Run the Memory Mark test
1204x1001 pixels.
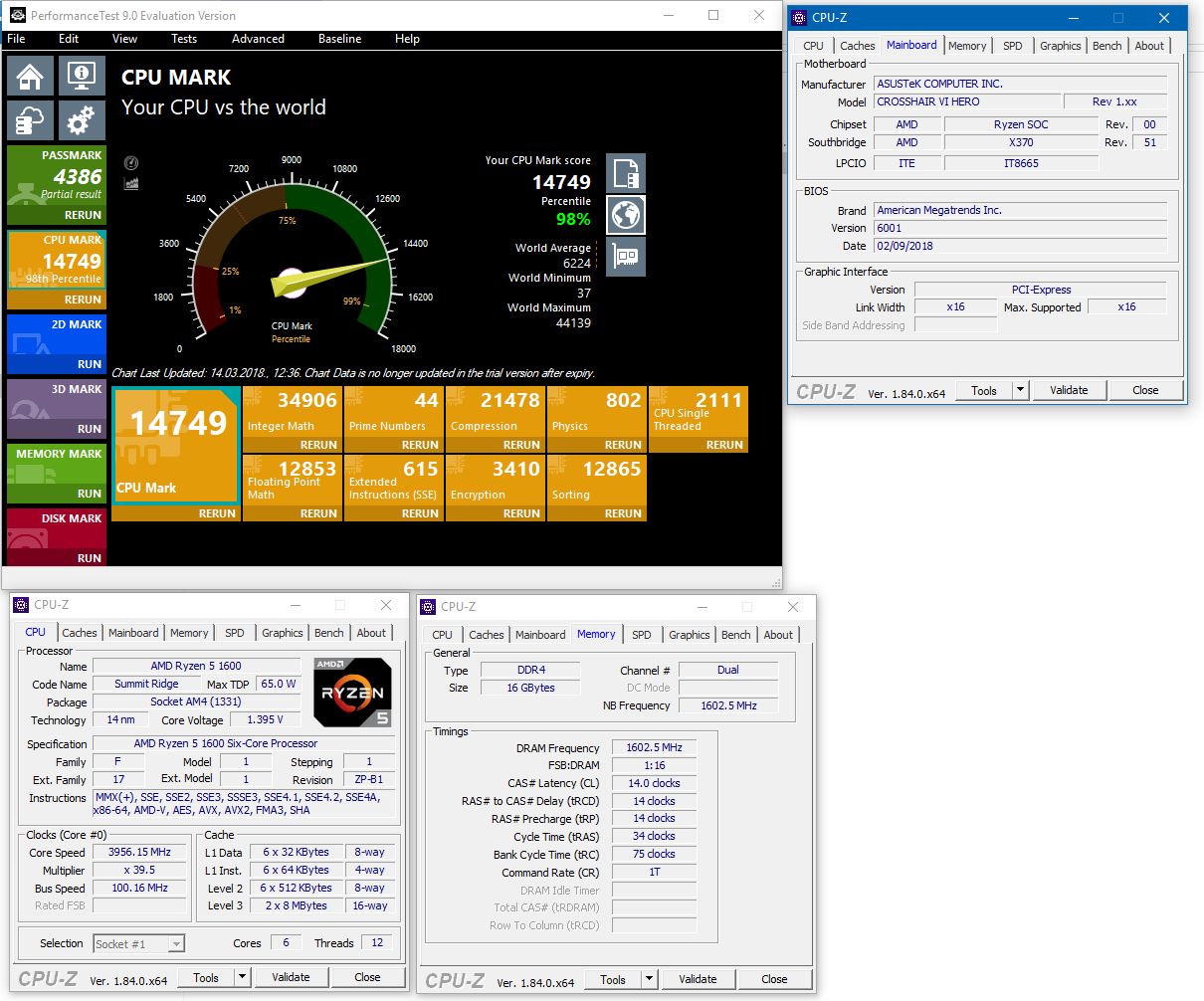(x=90, y=494)
